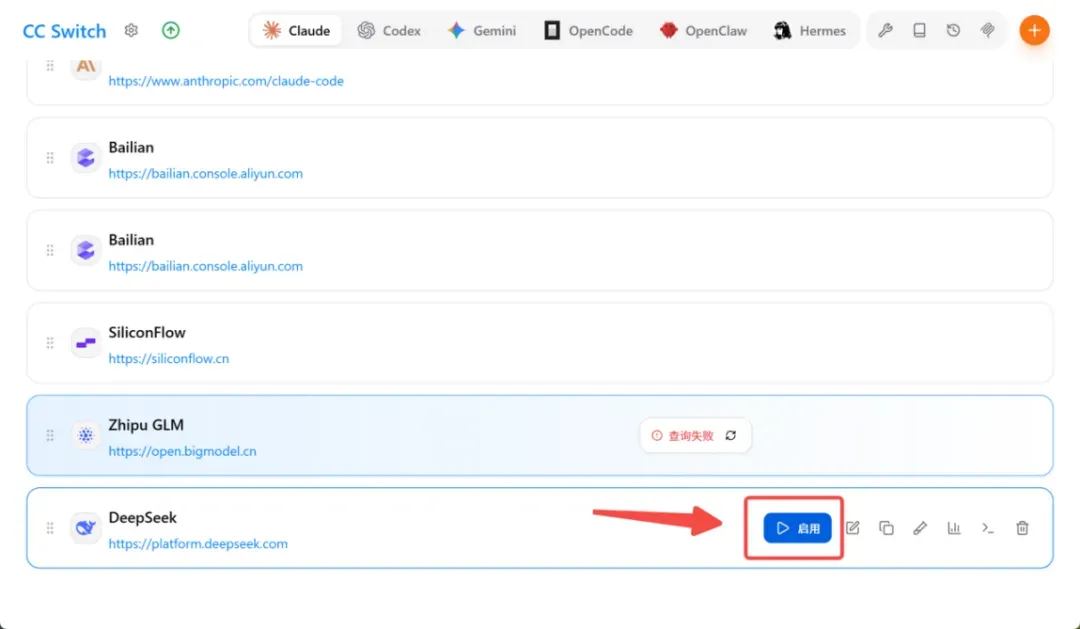Open terminal icon for DeepSeek
The height and width of the screenshot is (629, 1080).
[988, 528]
